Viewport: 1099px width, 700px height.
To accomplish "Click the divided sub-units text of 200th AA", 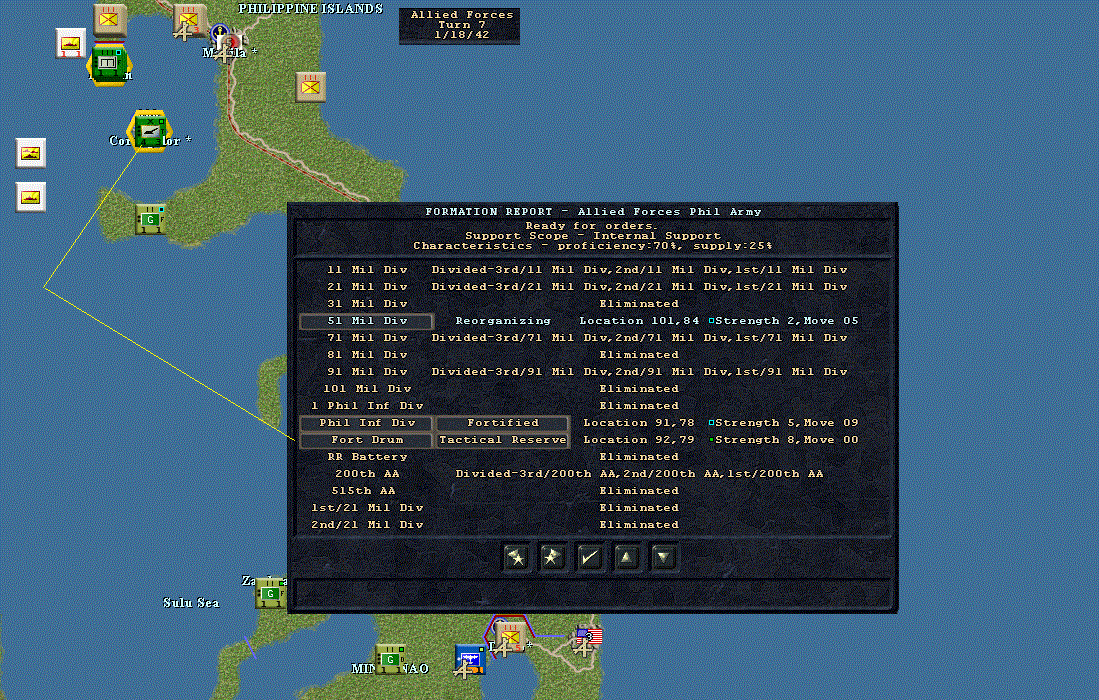I will click(x=639, y=474).
